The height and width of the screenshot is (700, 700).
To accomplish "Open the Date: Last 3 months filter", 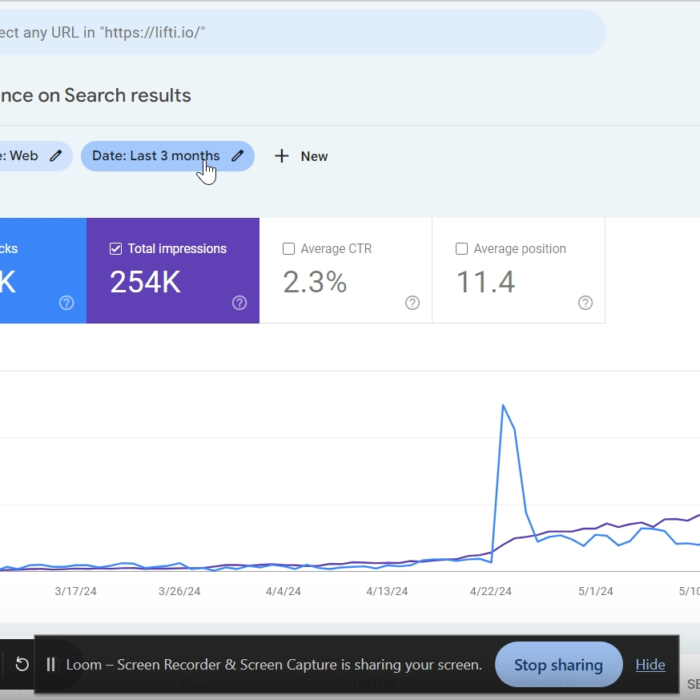I will 155,156.
